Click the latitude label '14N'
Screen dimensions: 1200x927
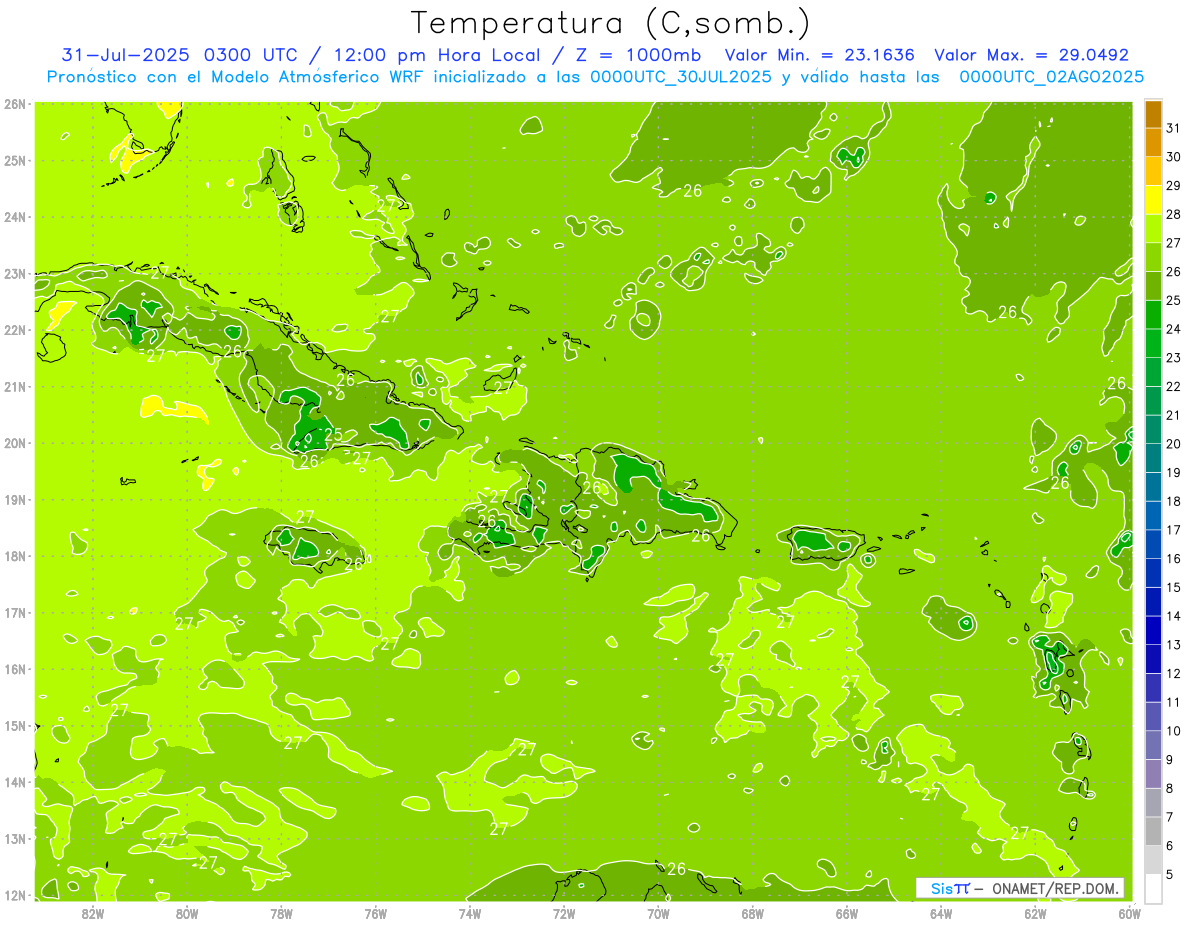15,781
